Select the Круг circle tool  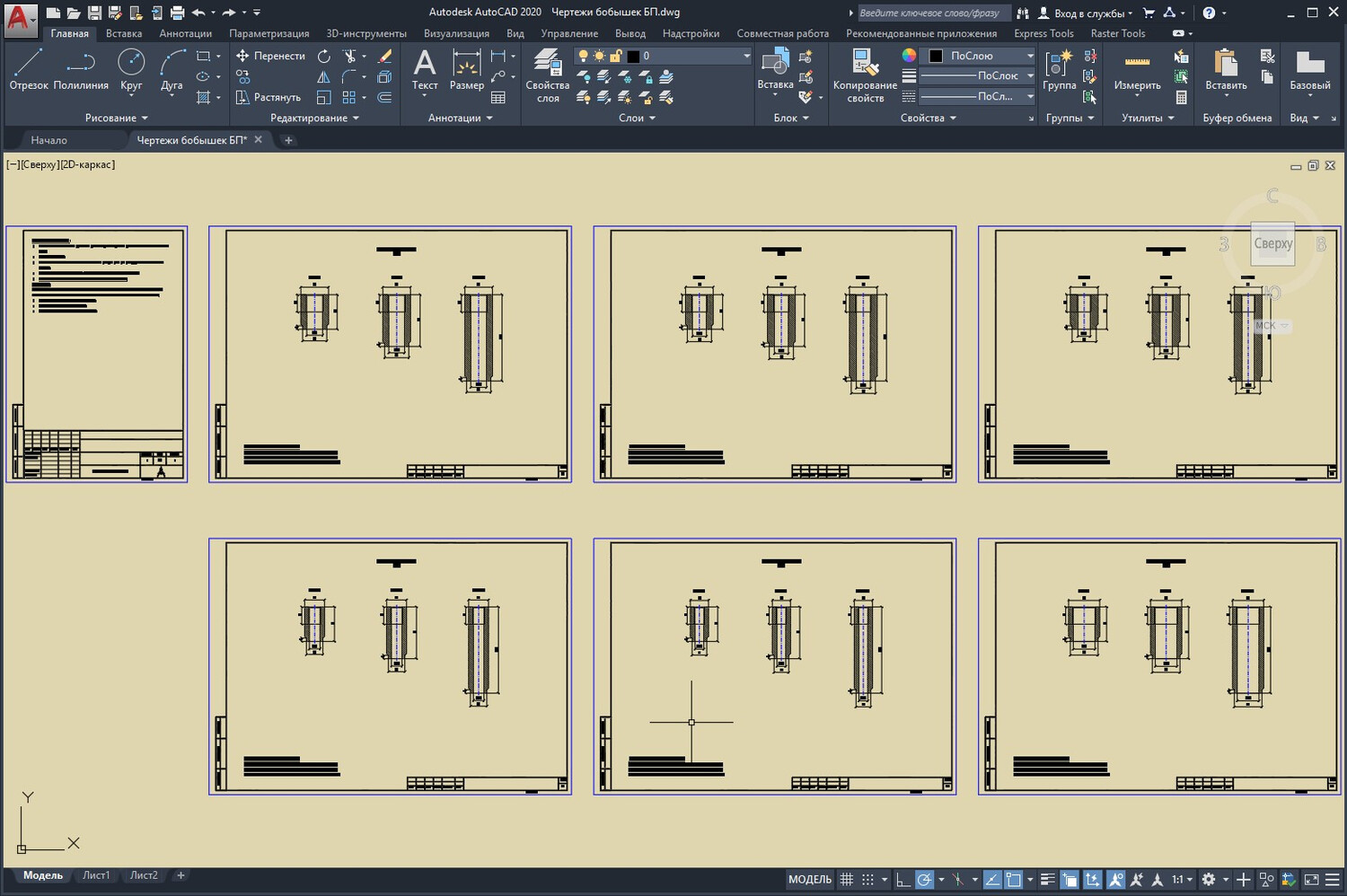click(131, 69)
